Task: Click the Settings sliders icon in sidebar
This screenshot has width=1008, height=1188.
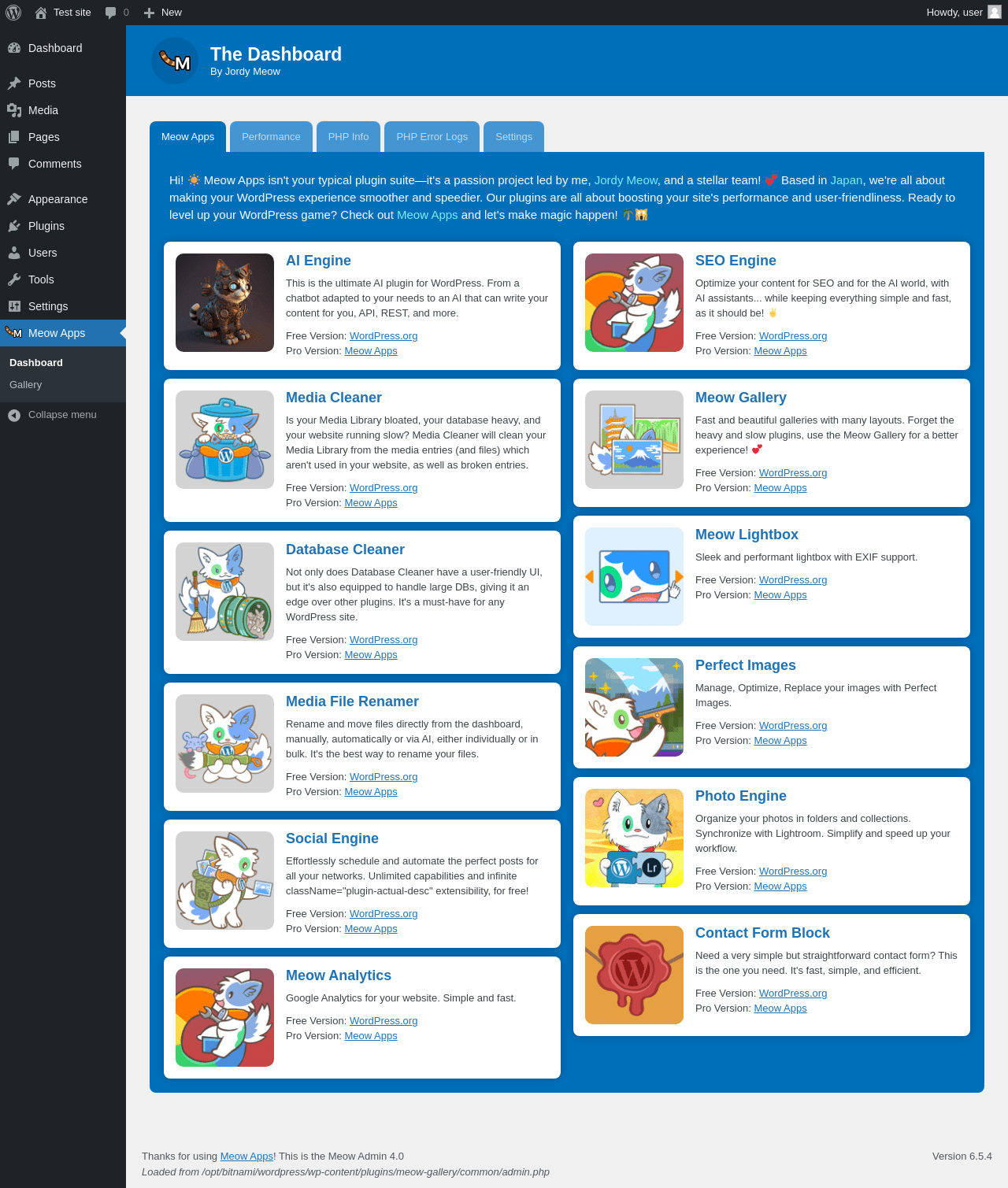Action: (14, 306)
